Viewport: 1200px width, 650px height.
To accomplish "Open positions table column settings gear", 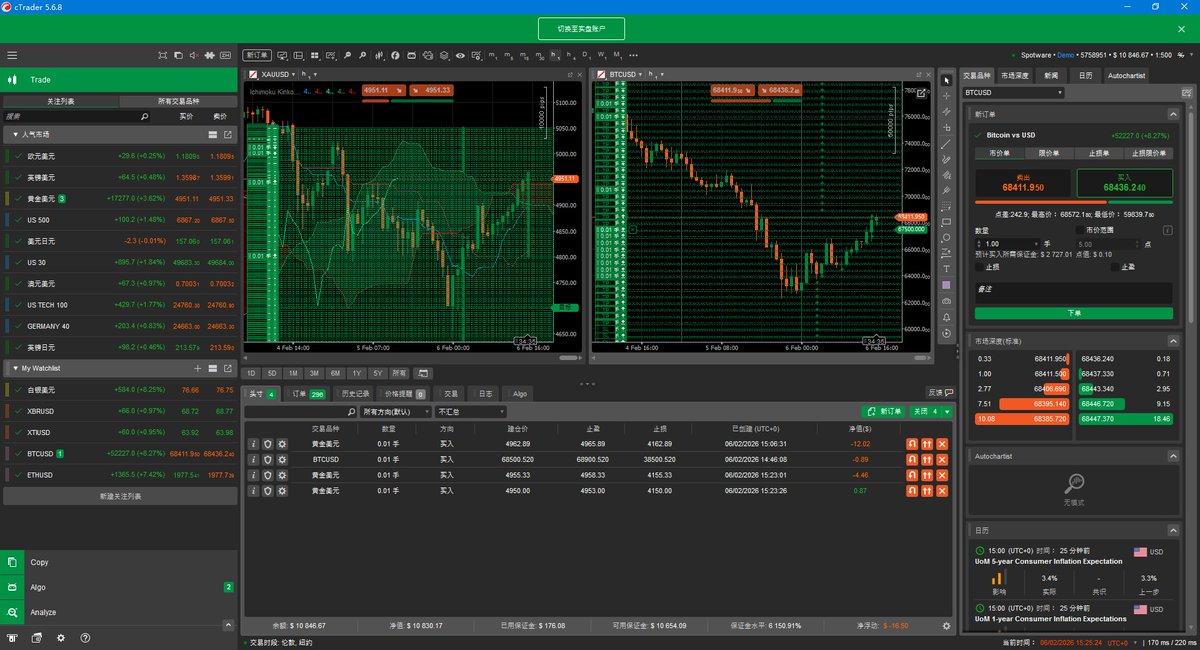I will coord(946,626).
